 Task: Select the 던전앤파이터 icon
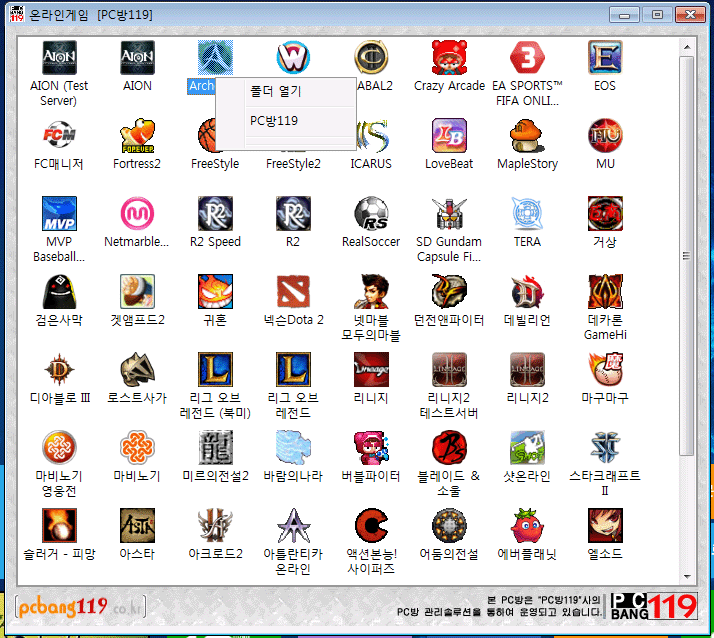click(449, 291)
